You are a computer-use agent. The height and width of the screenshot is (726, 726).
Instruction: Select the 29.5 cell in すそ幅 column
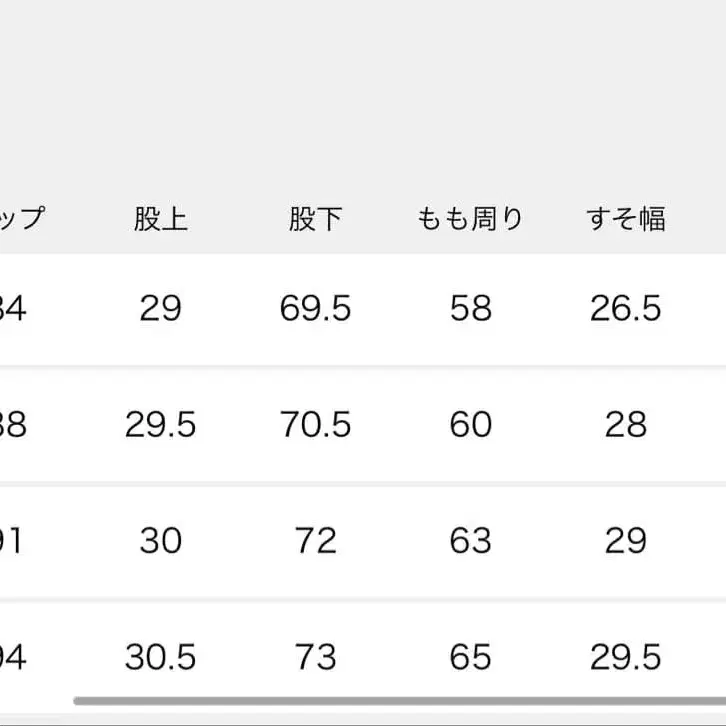(x=626, y=657)
